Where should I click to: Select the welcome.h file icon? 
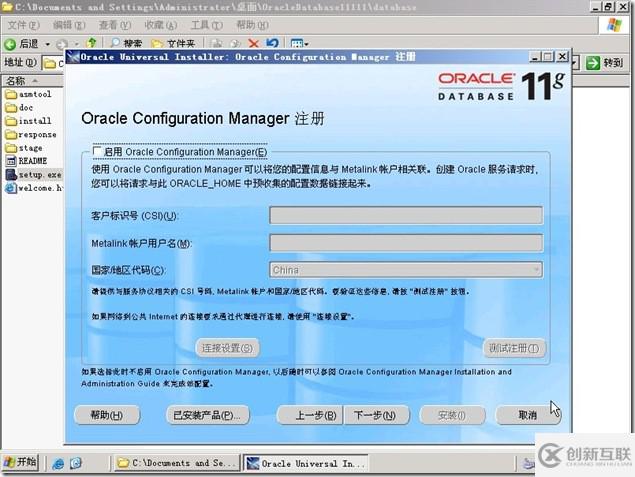[11, 188]
